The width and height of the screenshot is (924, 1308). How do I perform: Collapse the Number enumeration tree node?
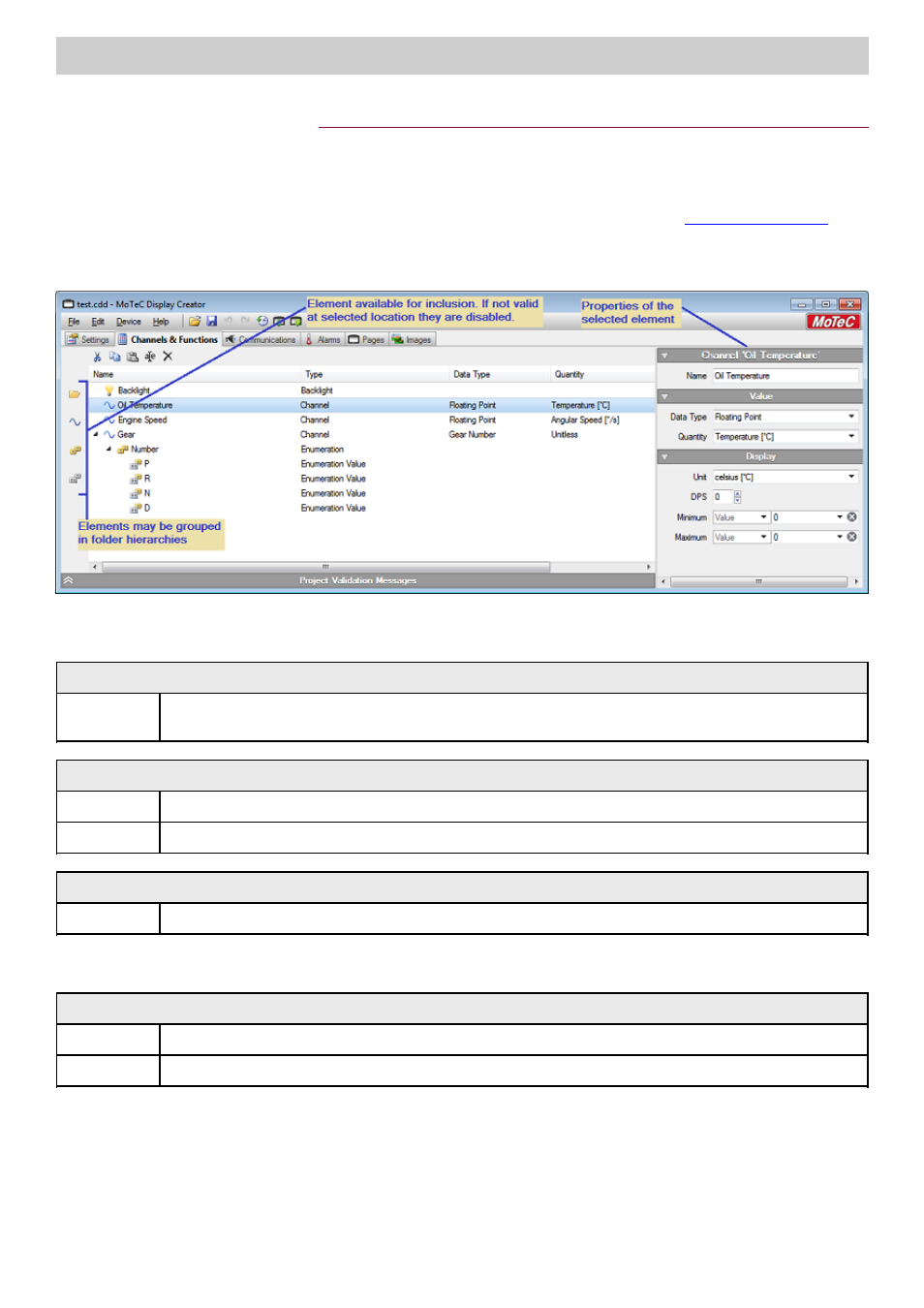click(108, 450)
